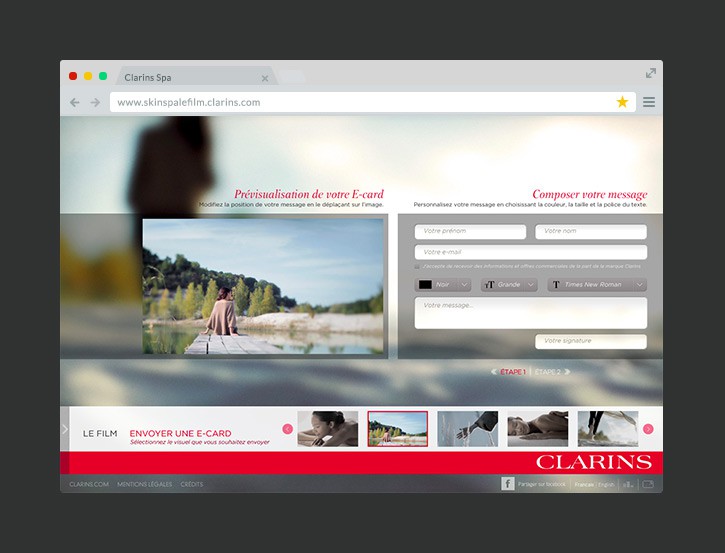Click the yellow bookmark star
725x553 pixels.
click(x=622, y=102)
